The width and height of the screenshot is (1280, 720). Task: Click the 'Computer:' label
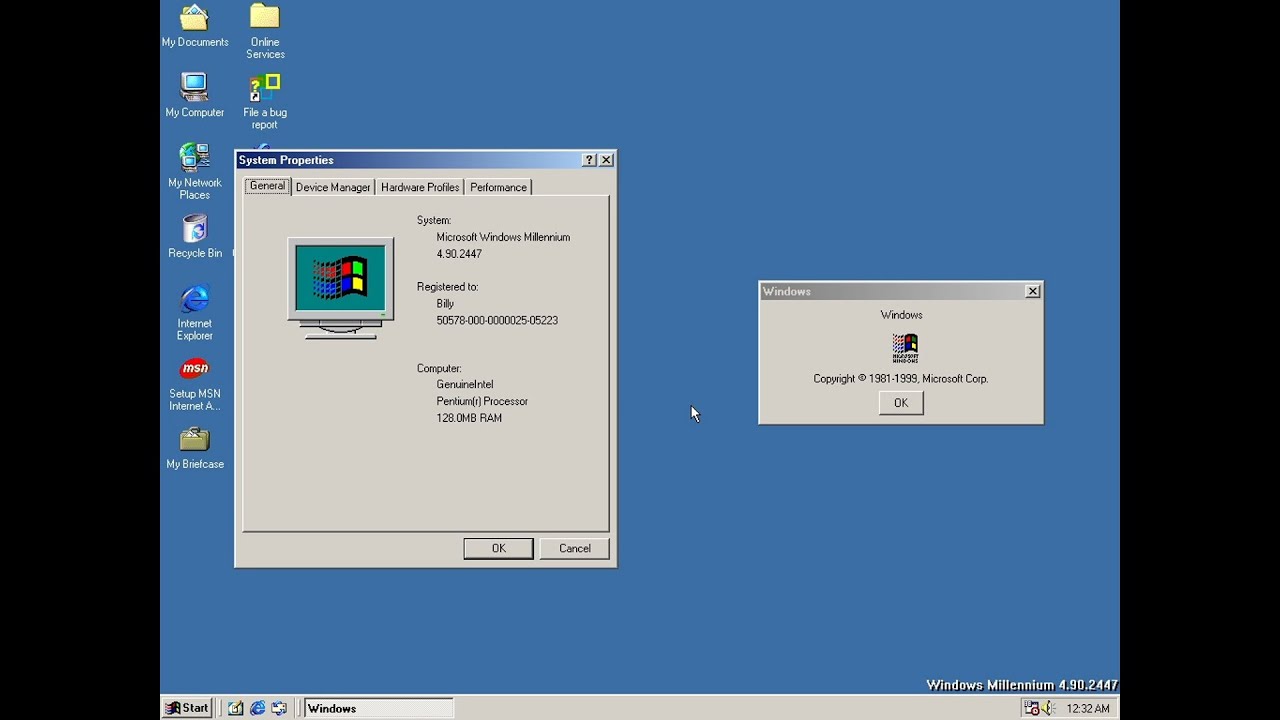point(439,368)
